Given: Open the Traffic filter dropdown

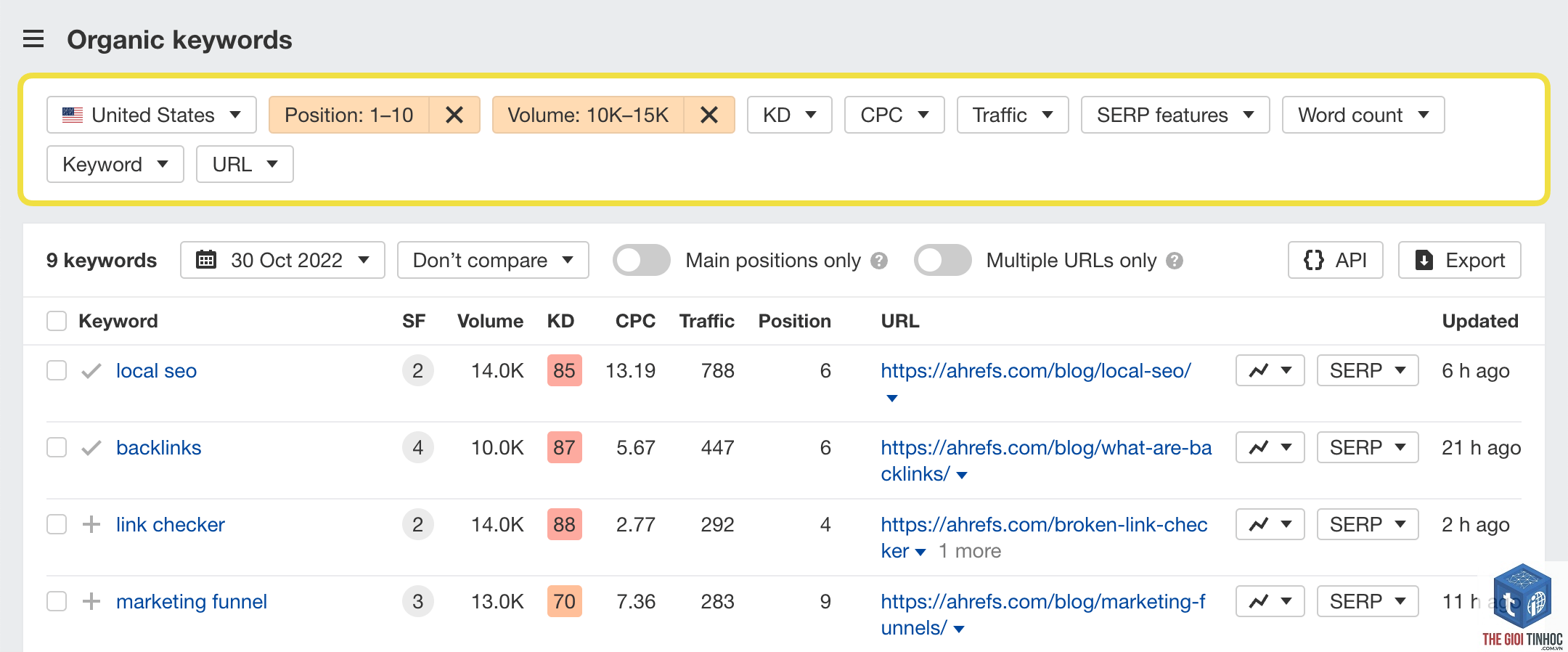Looking at the screenshot, I should [x=1013, y=115].
